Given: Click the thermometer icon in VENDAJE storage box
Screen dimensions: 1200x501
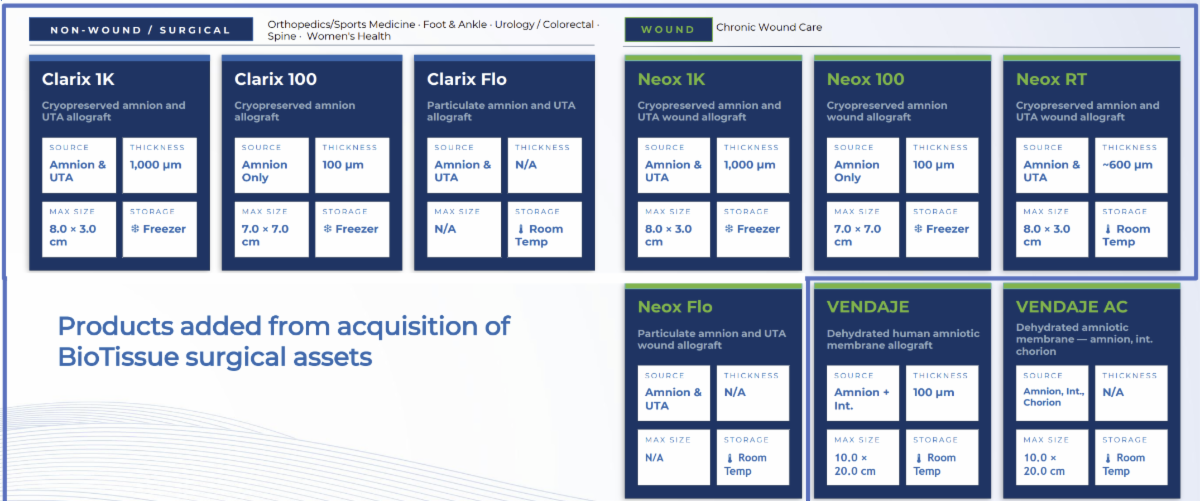Looking at the screenshot, I should [x=918, y=458].
